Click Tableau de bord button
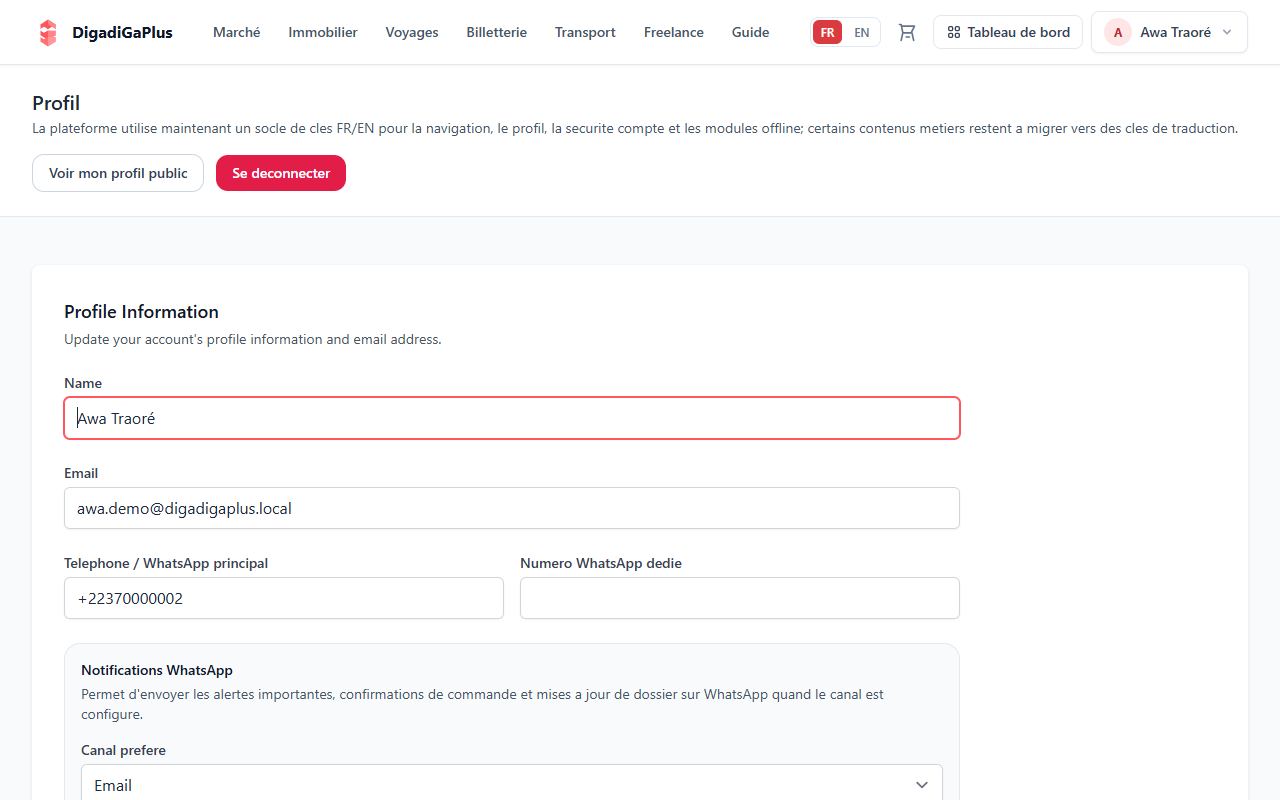 [1008, 32]
